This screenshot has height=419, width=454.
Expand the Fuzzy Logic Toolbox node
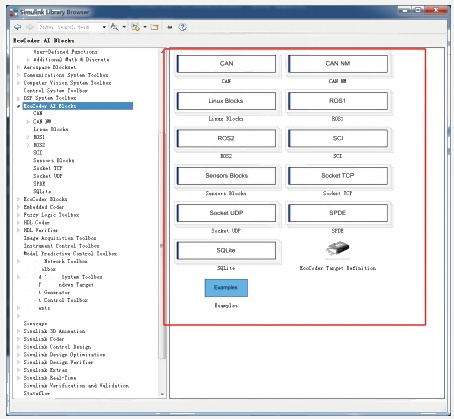coord(18,215)
